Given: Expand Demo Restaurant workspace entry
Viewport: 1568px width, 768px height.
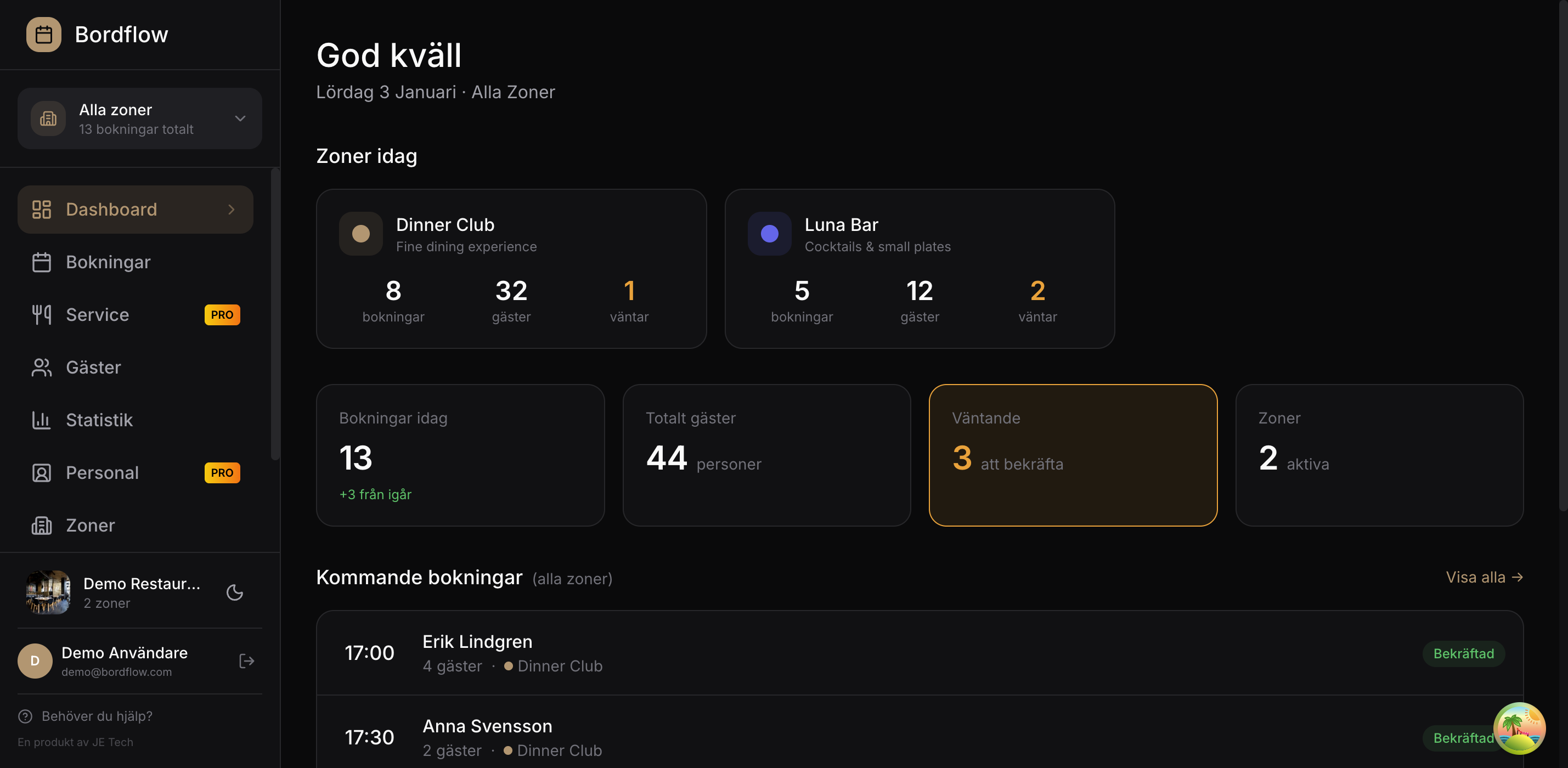Looking at the screenshot, I should tap(139, 592).
